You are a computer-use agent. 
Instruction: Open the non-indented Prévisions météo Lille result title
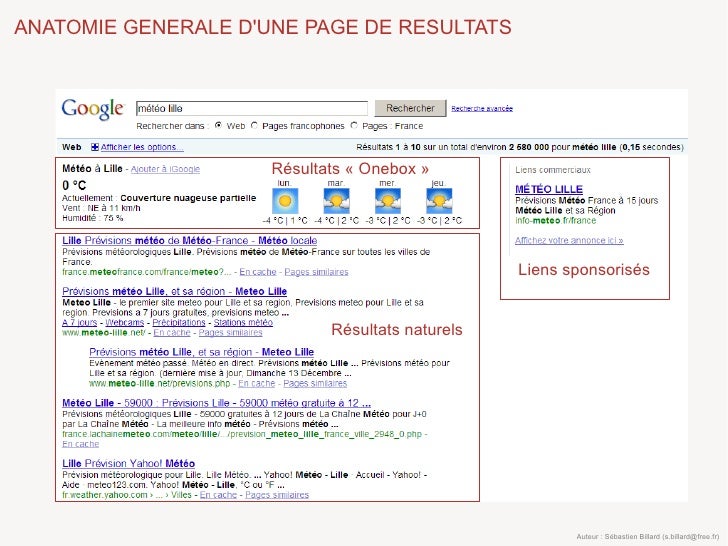pos(175,292)
